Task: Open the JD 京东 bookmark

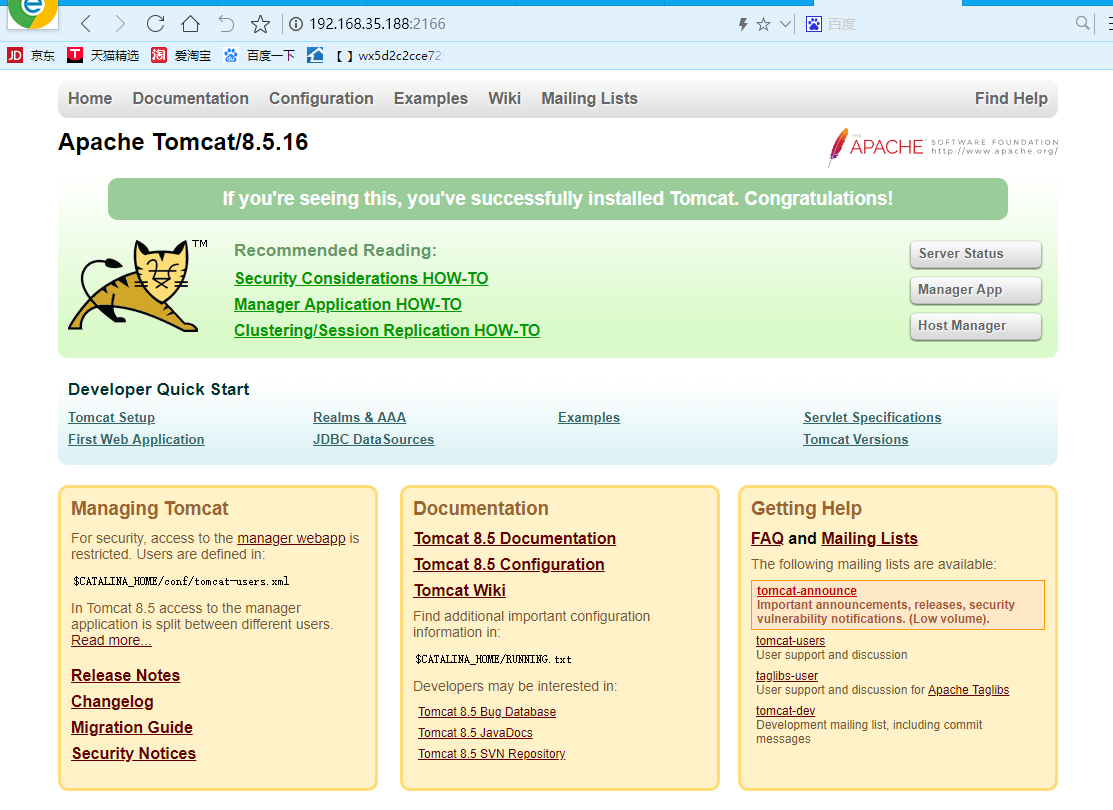Action: tap(31, 55)
